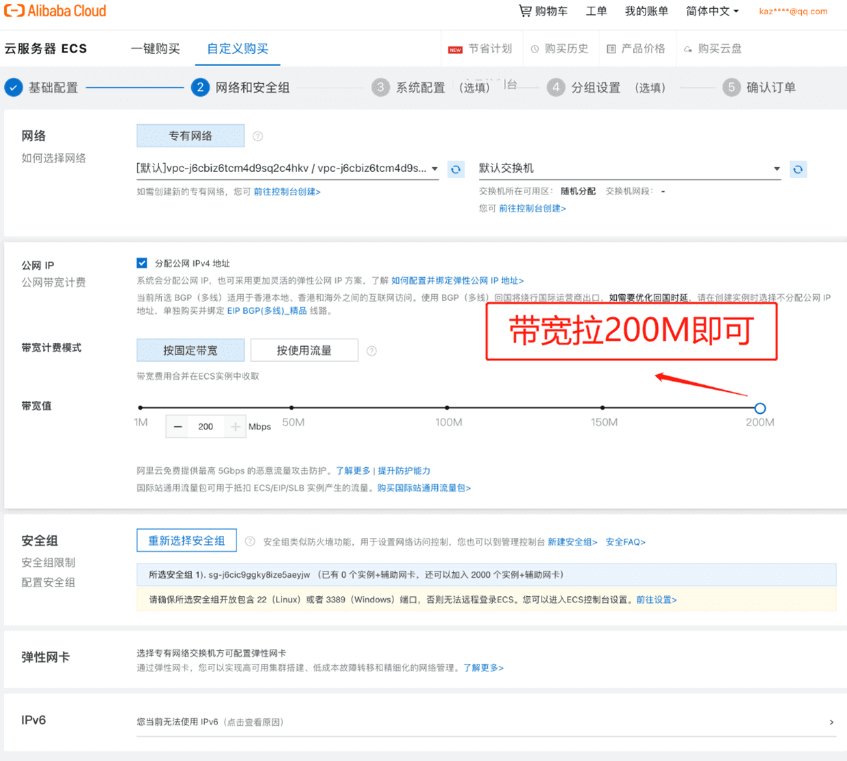Image resolution: width=847 pixels, height=761 pixels.
Task: Click step 5 确认订单 circle
Action: coord(731,87)
